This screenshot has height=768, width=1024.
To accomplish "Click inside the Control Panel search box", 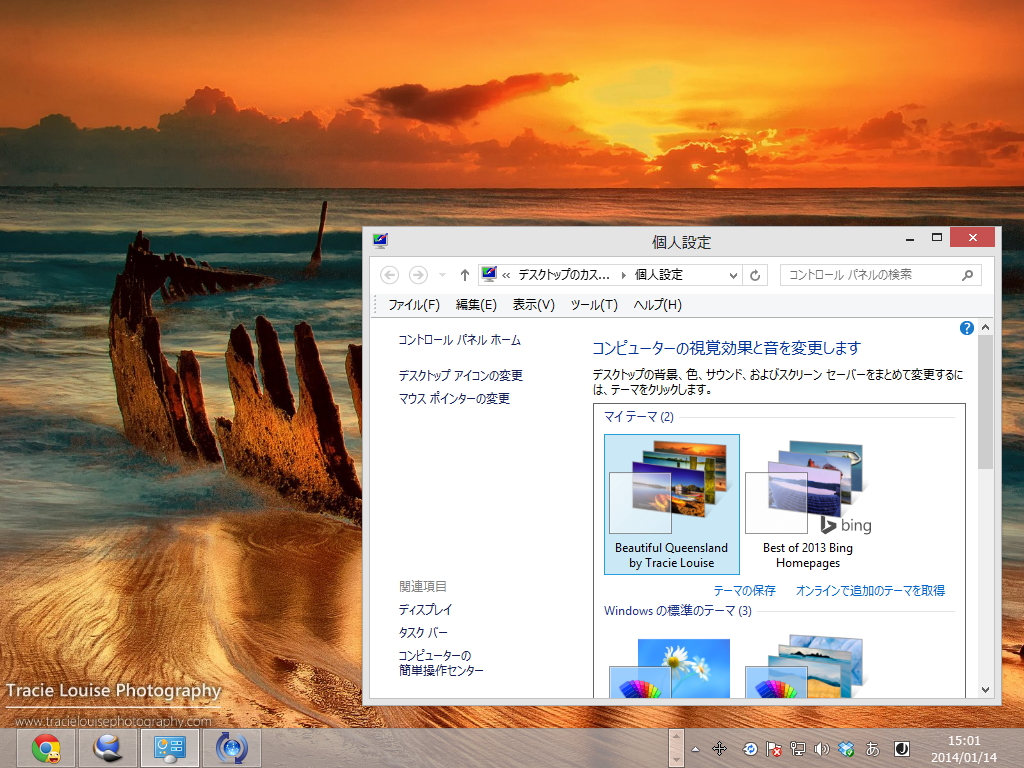I will (x=870, y=274).
